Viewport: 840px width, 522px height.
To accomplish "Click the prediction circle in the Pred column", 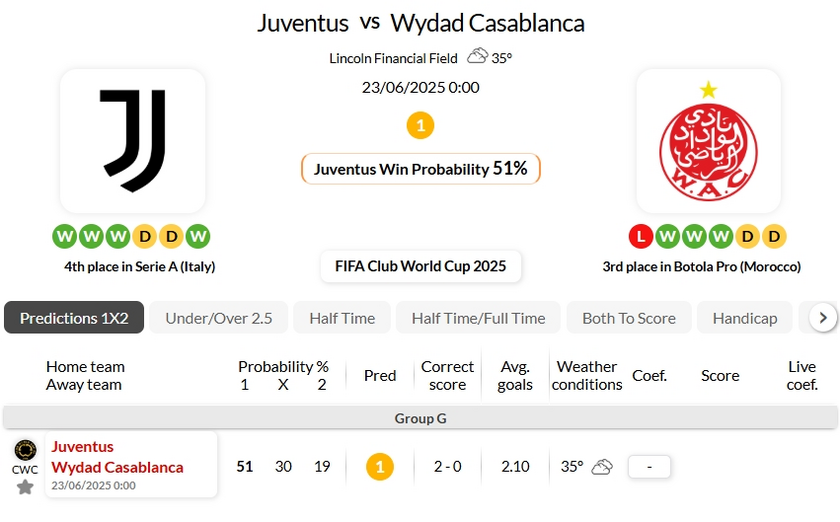I will click(x=379, y=466).
